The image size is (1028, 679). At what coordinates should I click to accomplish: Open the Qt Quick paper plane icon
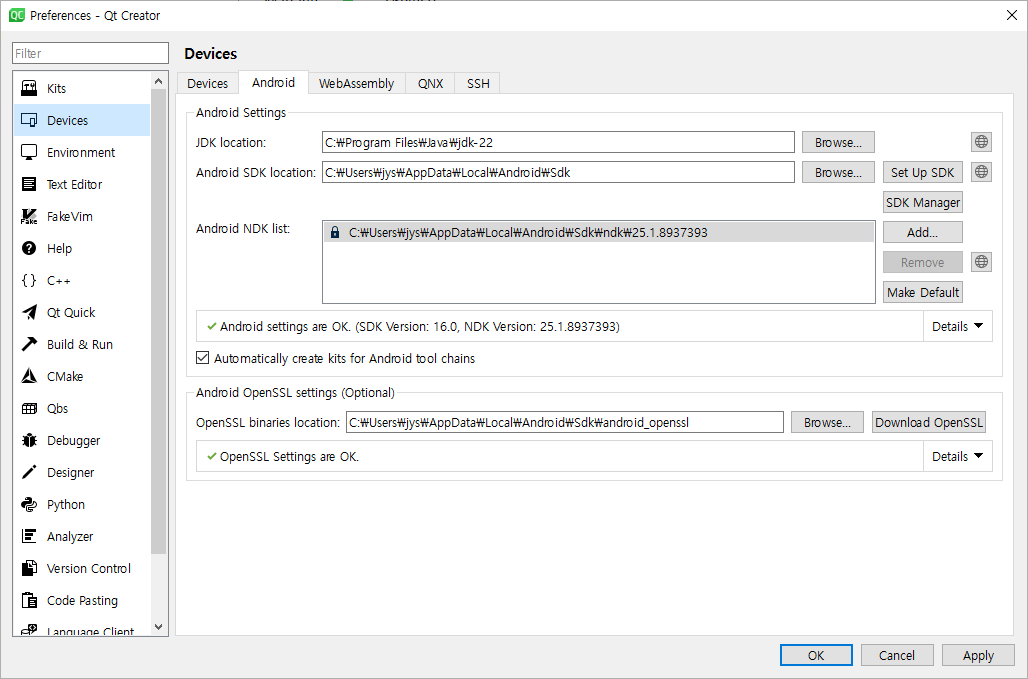[29, 313]
